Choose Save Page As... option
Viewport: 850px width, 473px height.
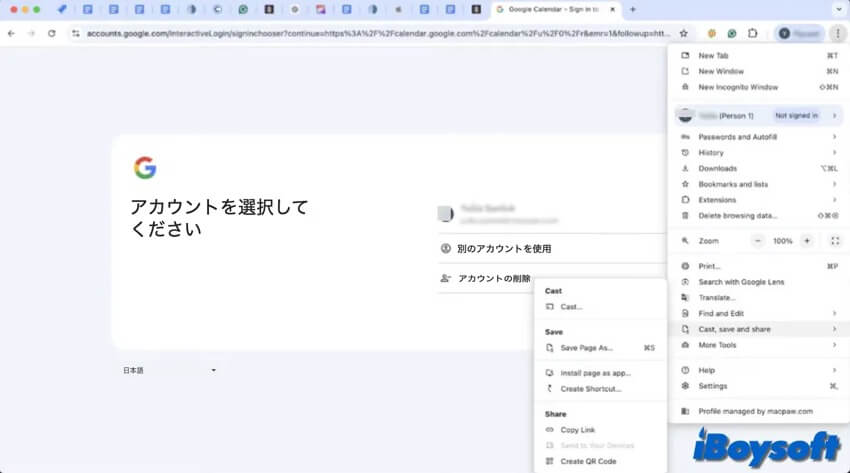point(600,348)
